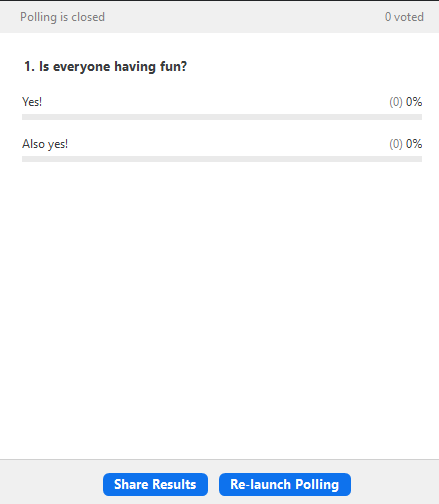439x504 pixels.
Task: Click the result bar under 'Yes!'
Action: [222, 117]
